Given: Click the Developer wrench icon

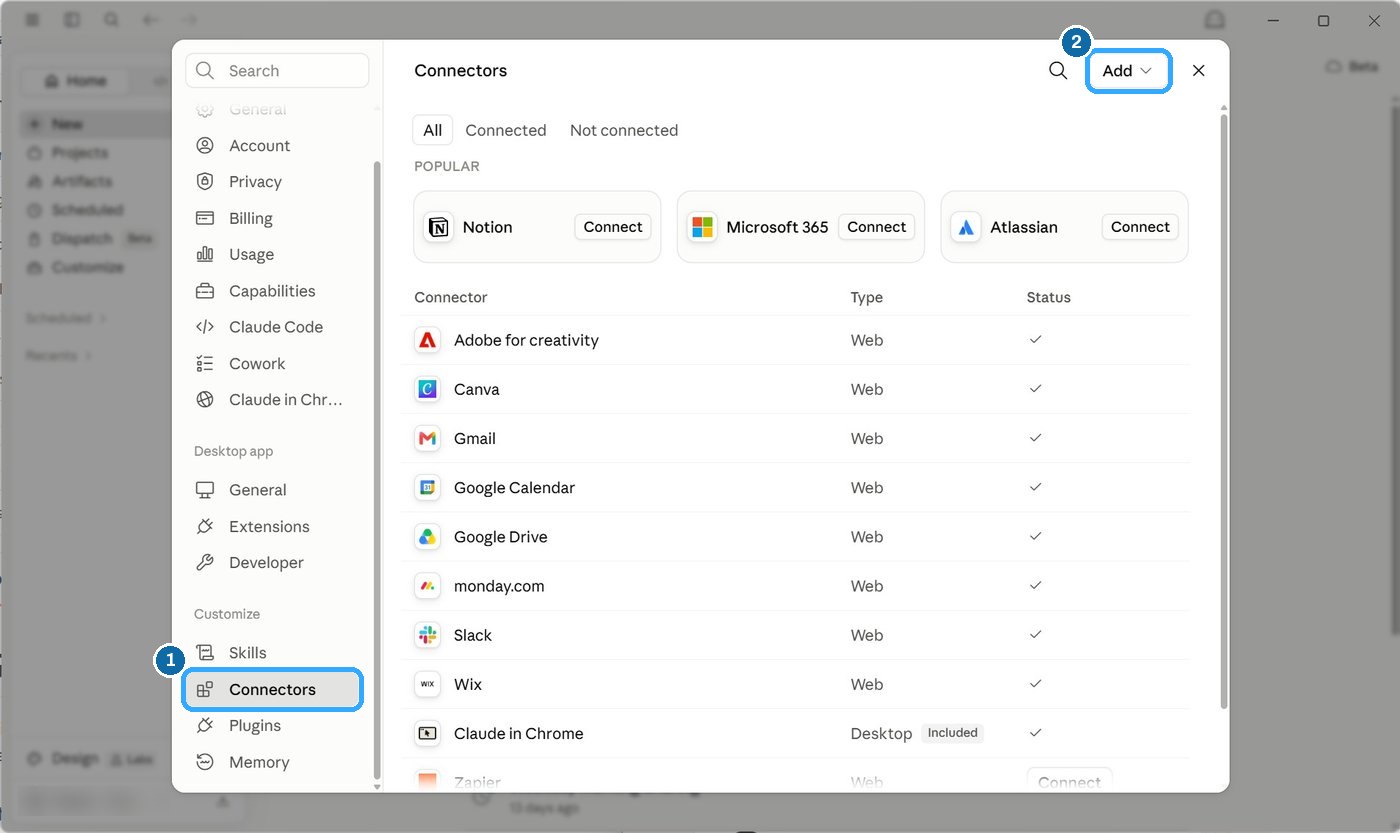Looking at the screenshot, I should point(205,563).
